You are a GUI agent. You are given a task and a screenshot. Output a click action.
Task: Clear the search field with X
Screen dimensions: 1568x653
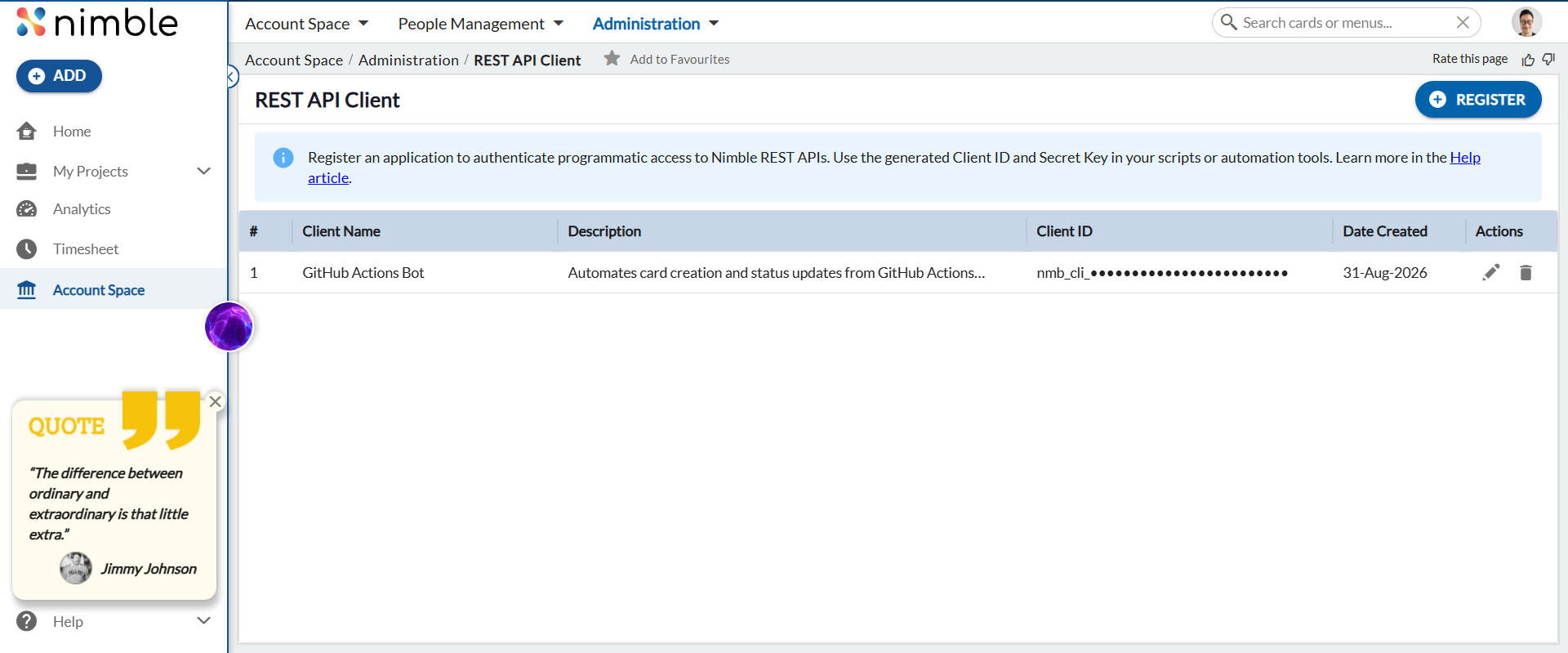coord(1463,23)
